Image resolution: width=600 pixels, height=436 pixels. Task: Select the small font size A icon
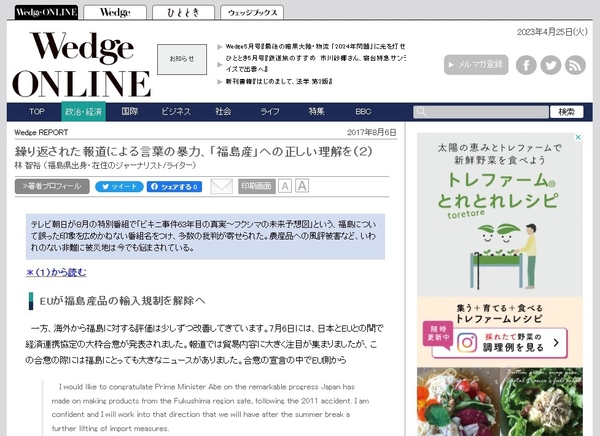(284, 186)
